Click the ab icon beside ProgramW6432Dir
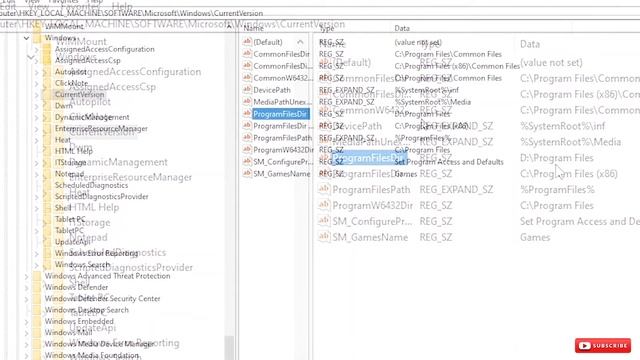 coord(247,149)
